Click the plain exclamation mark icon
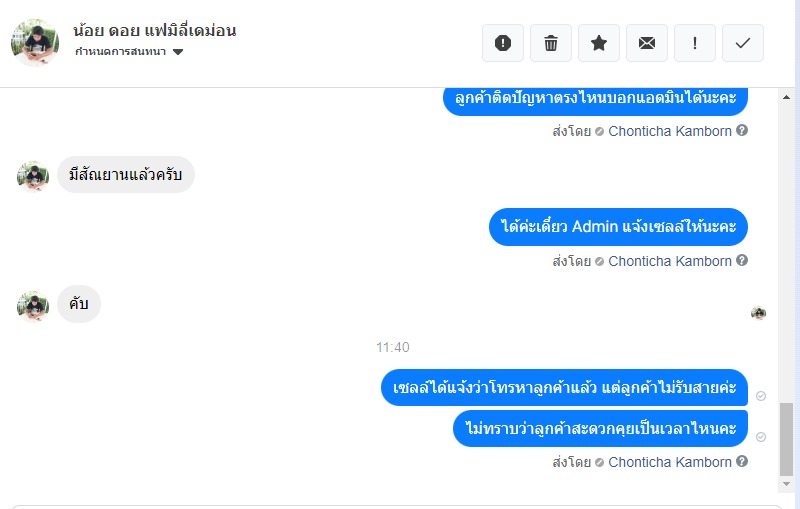 coord(695,43)
